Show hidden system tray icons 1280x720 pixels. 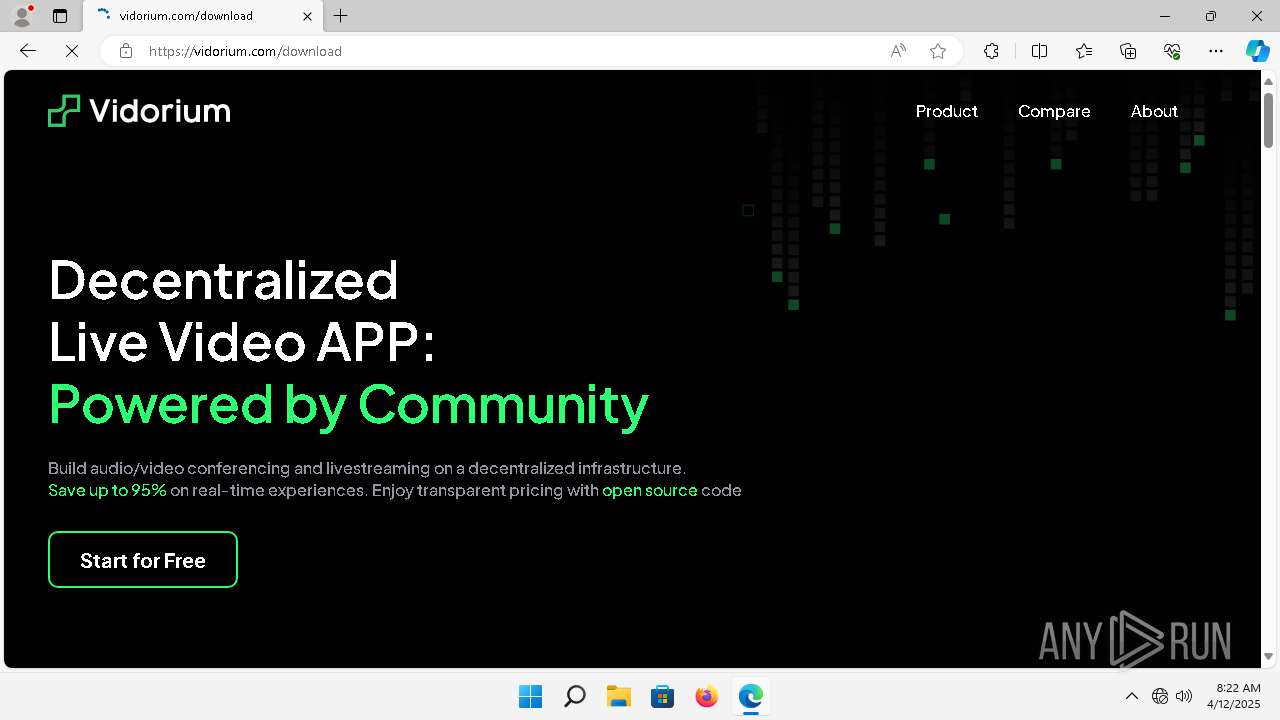[1131, 696]
